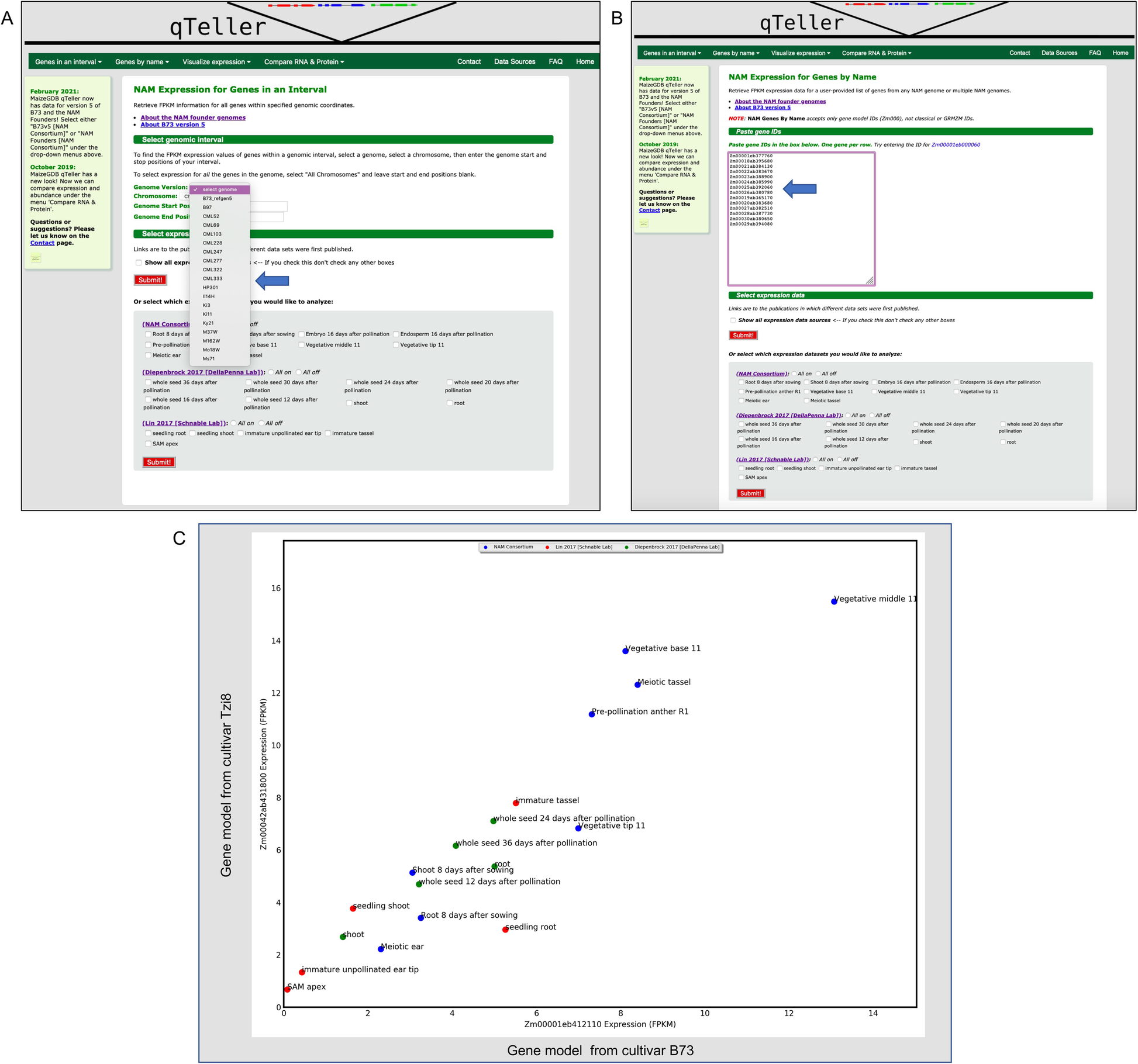Viewport: 1138px width, 1064px height.
Task: Follow the sidebar Contact link in panel B
Action: (x=649, y=210)
